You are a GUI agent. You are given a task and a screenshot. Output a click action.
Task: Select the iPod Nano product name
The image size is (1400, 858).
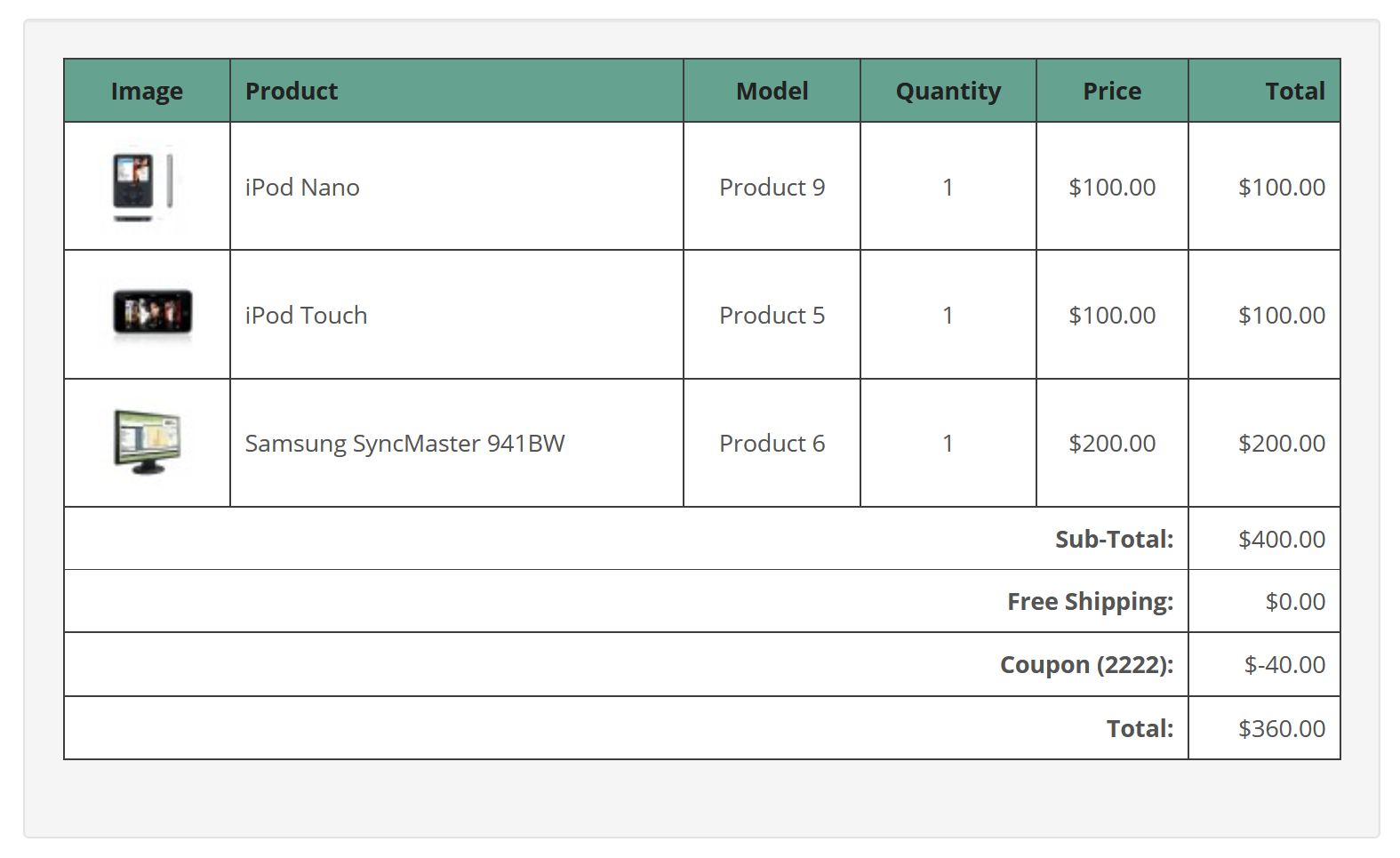[302, 188]
